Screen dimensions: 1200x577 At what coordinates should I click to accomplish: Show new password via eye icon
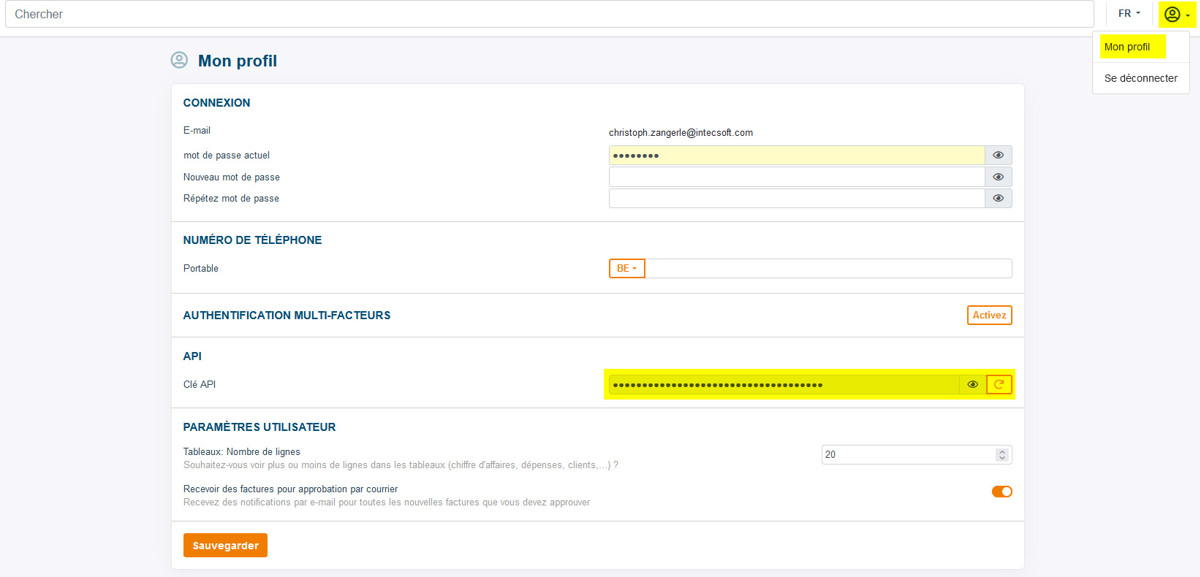tap(999, 177)
